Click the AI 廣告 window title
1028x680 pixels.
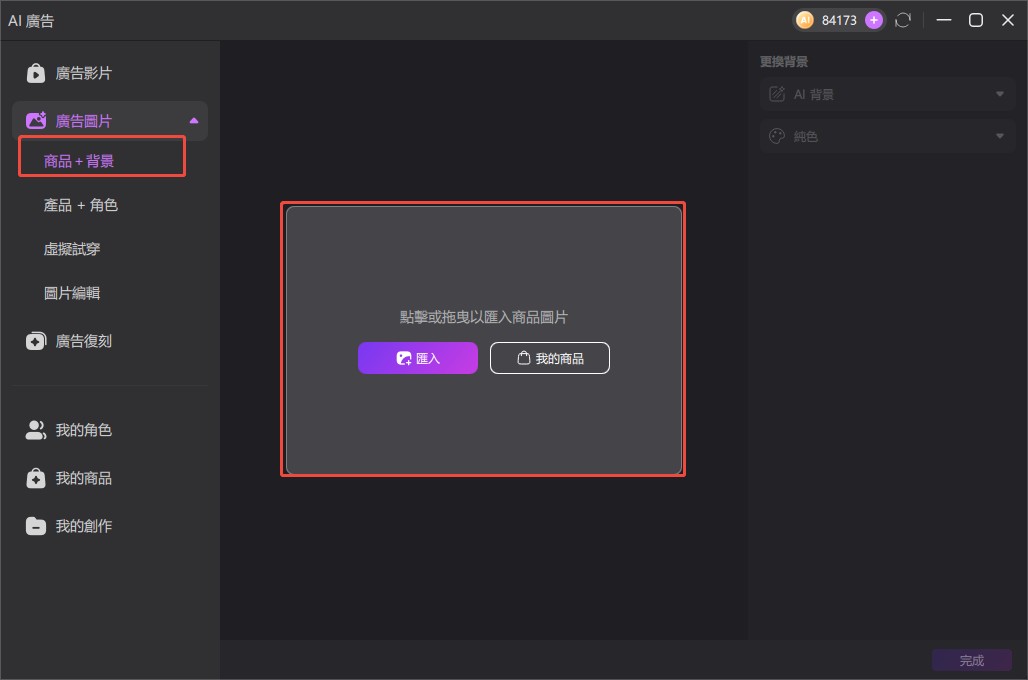tap(31, 21)
